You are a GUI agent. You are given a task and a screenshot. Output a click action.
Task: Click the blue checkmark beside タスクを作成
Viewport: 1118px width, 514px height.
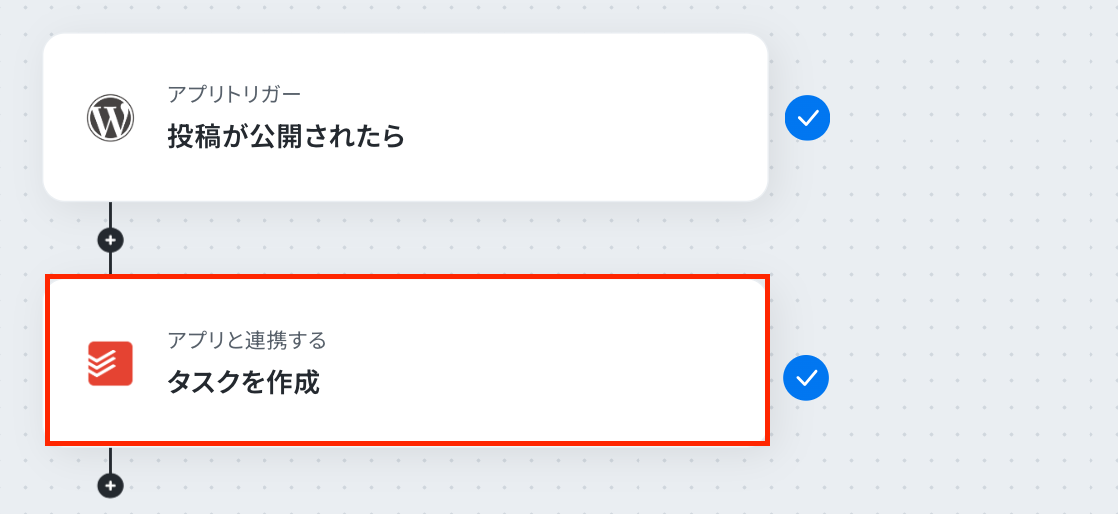click(x=806, y=377)
